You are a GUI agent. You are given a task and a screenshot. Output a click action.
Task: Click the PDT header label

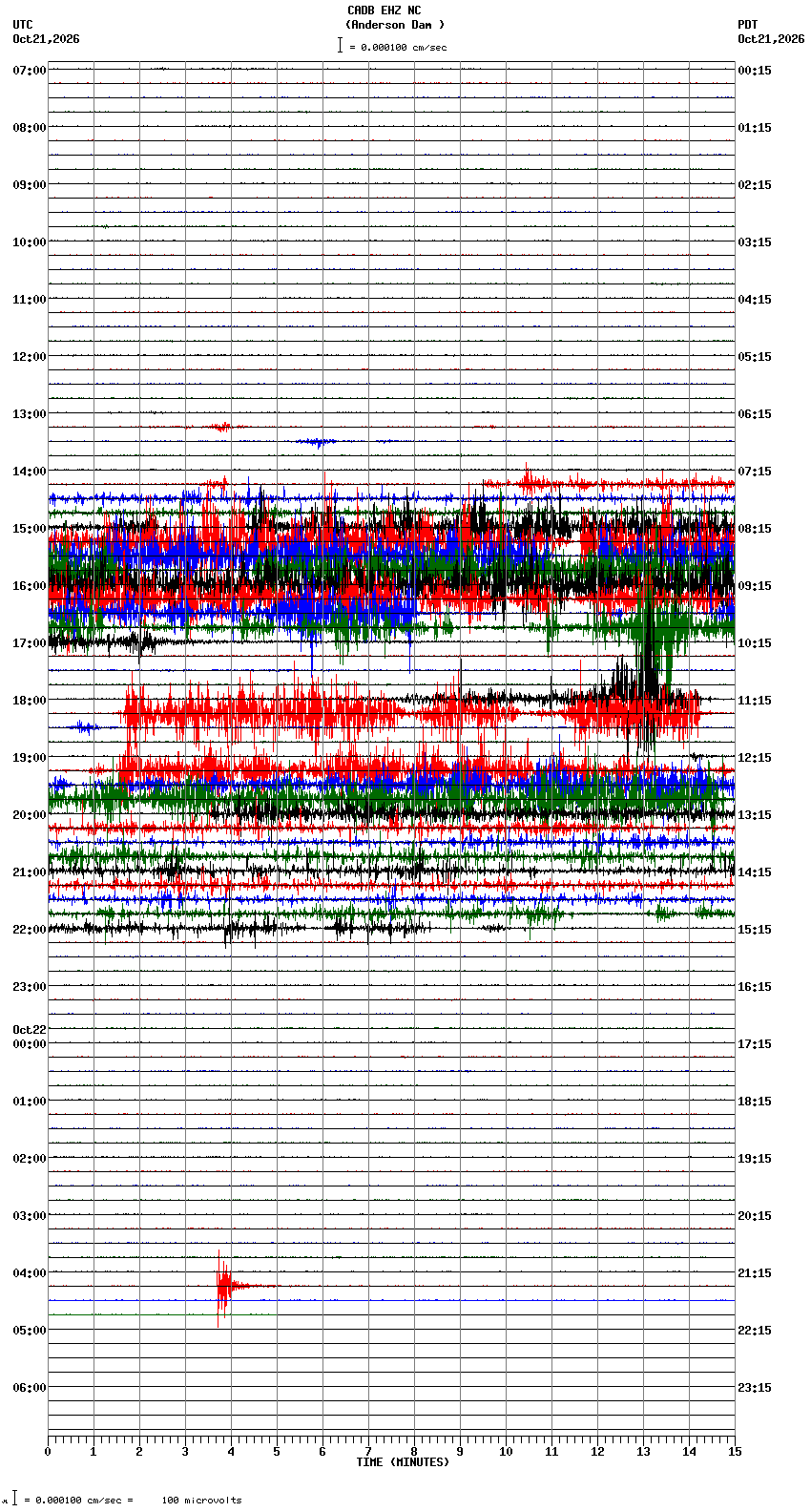click(x=748, y=25)
